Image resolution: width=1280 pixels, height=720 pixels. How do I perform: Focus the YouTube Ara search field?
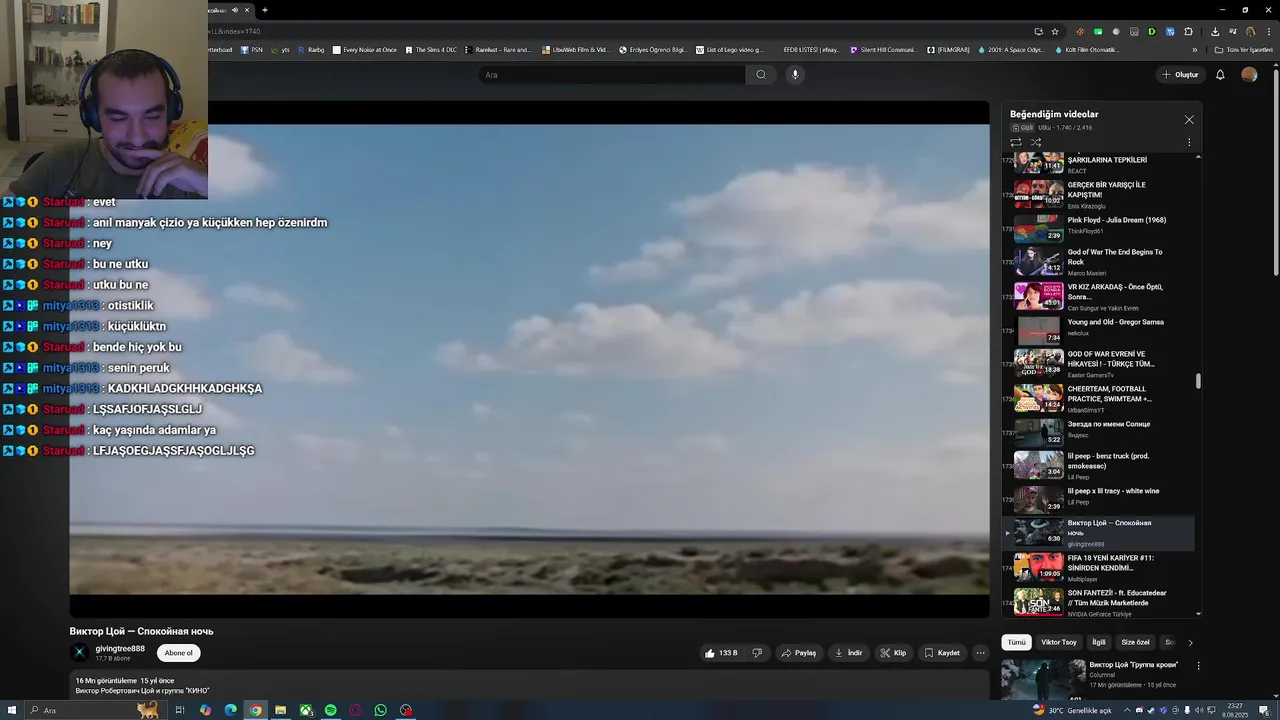(612, 75)
